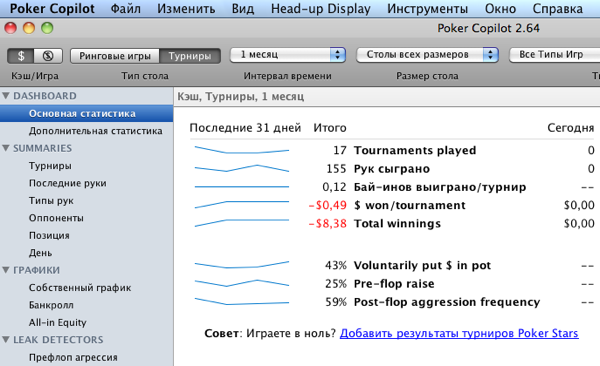Open the Head-up Display menu
This screenshot has height=366, width=600.
[321, 8]
